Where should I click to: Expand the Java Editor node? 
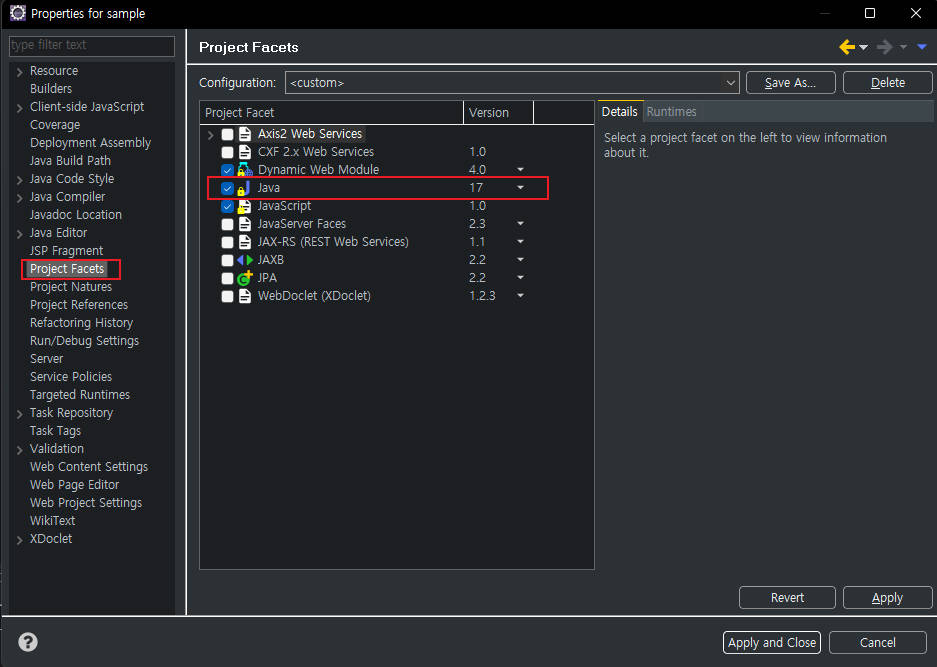coord(20,234)
